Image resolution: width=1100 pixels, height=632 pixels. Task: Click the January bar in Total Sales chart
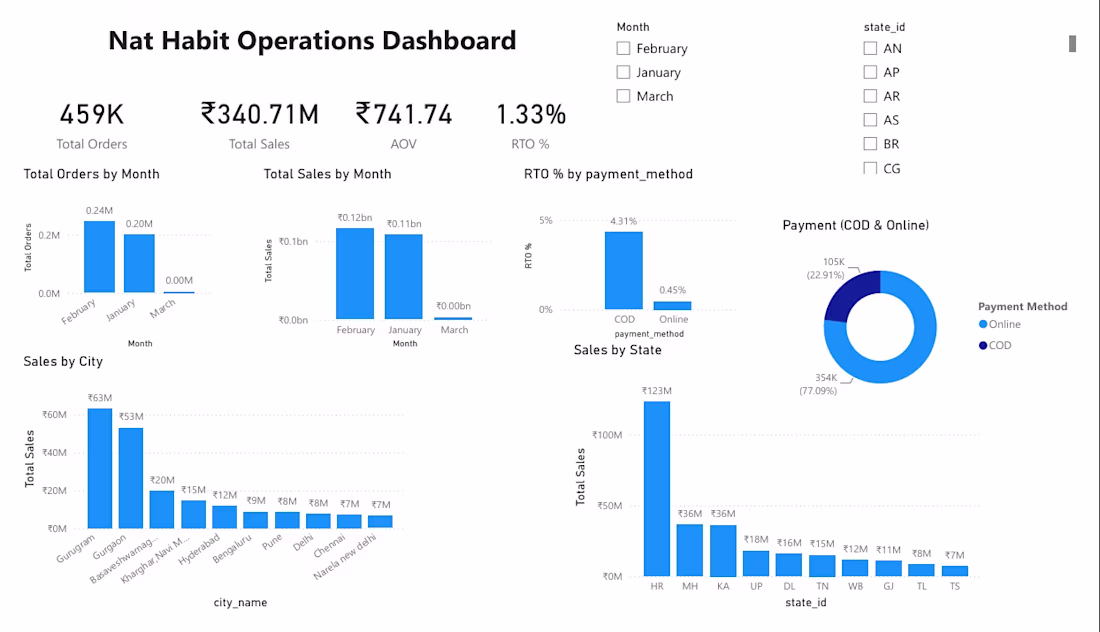[404, 276]
